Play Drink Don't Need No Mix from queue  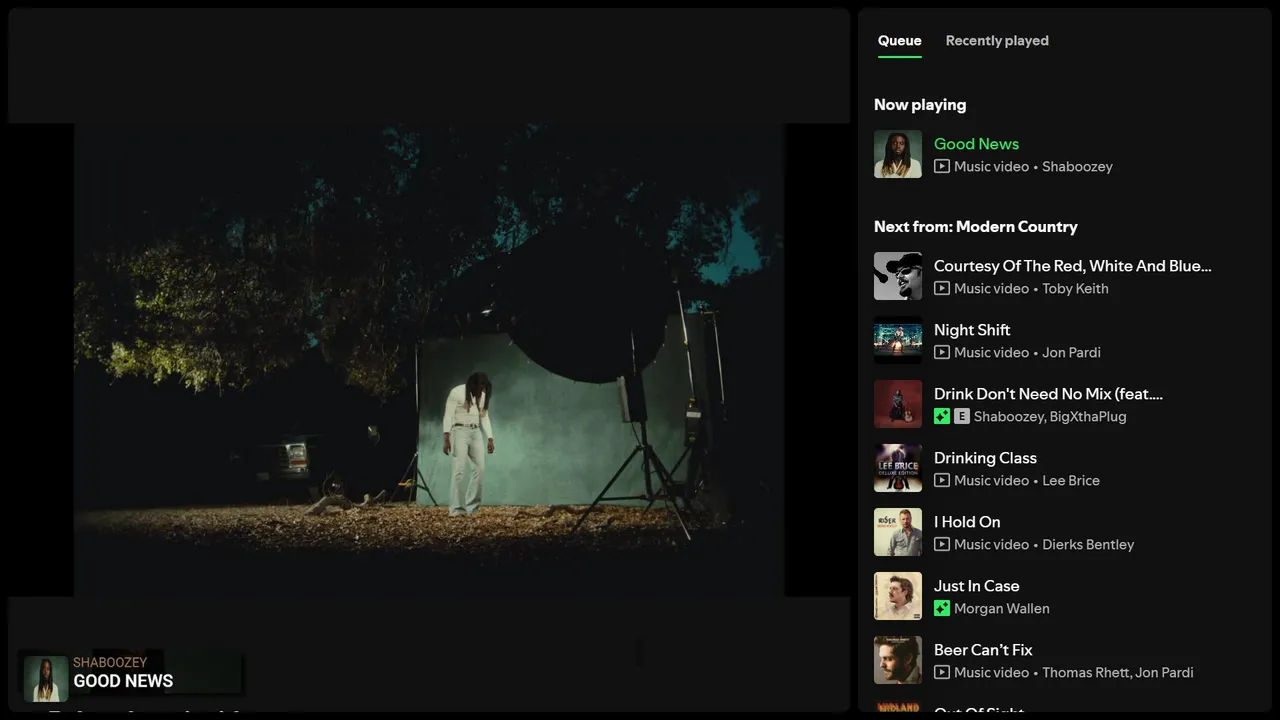[1048, 394]
